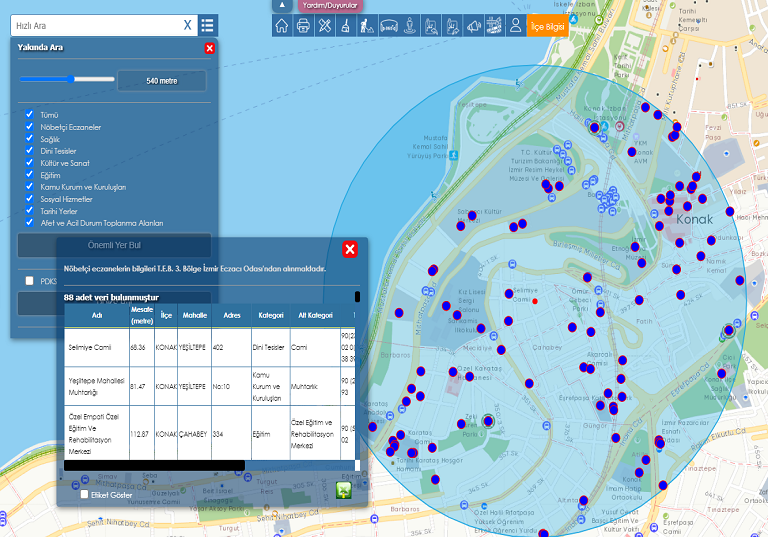Enable the Etiket Göster checkbox

pyautogui.click(x=84, y=493)
